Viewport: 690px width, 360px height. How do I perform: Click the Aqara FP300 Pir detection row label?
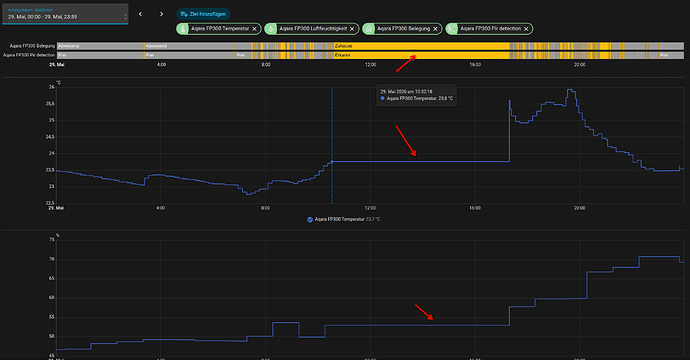click(29, 55)
